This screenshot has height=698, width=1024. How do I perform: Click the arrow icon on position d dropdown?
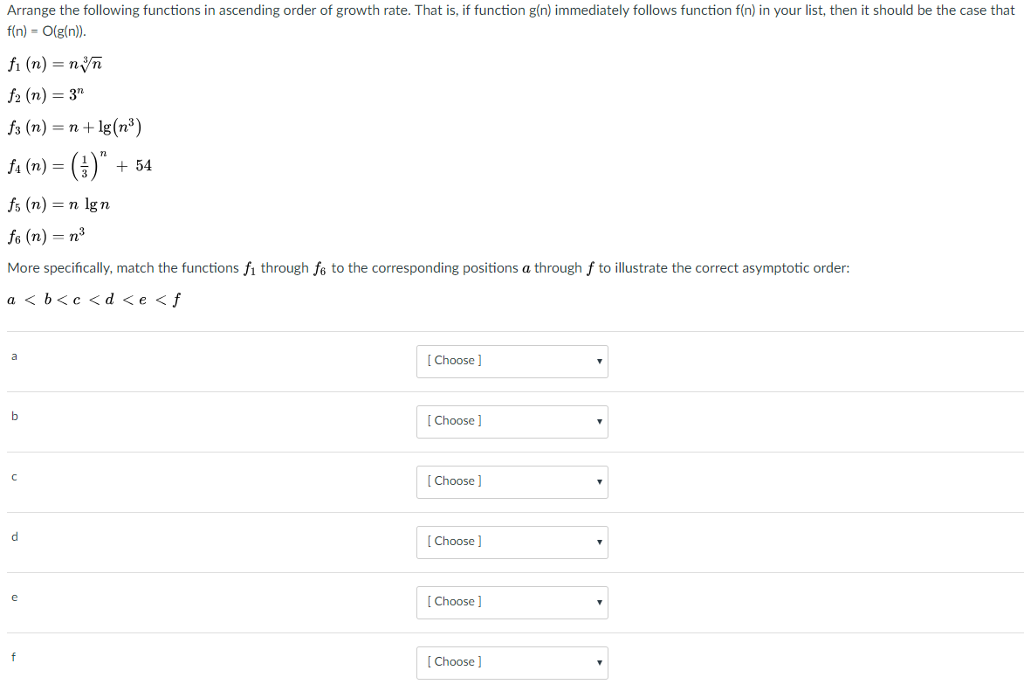pyautogui.click(x=598, y=541)
